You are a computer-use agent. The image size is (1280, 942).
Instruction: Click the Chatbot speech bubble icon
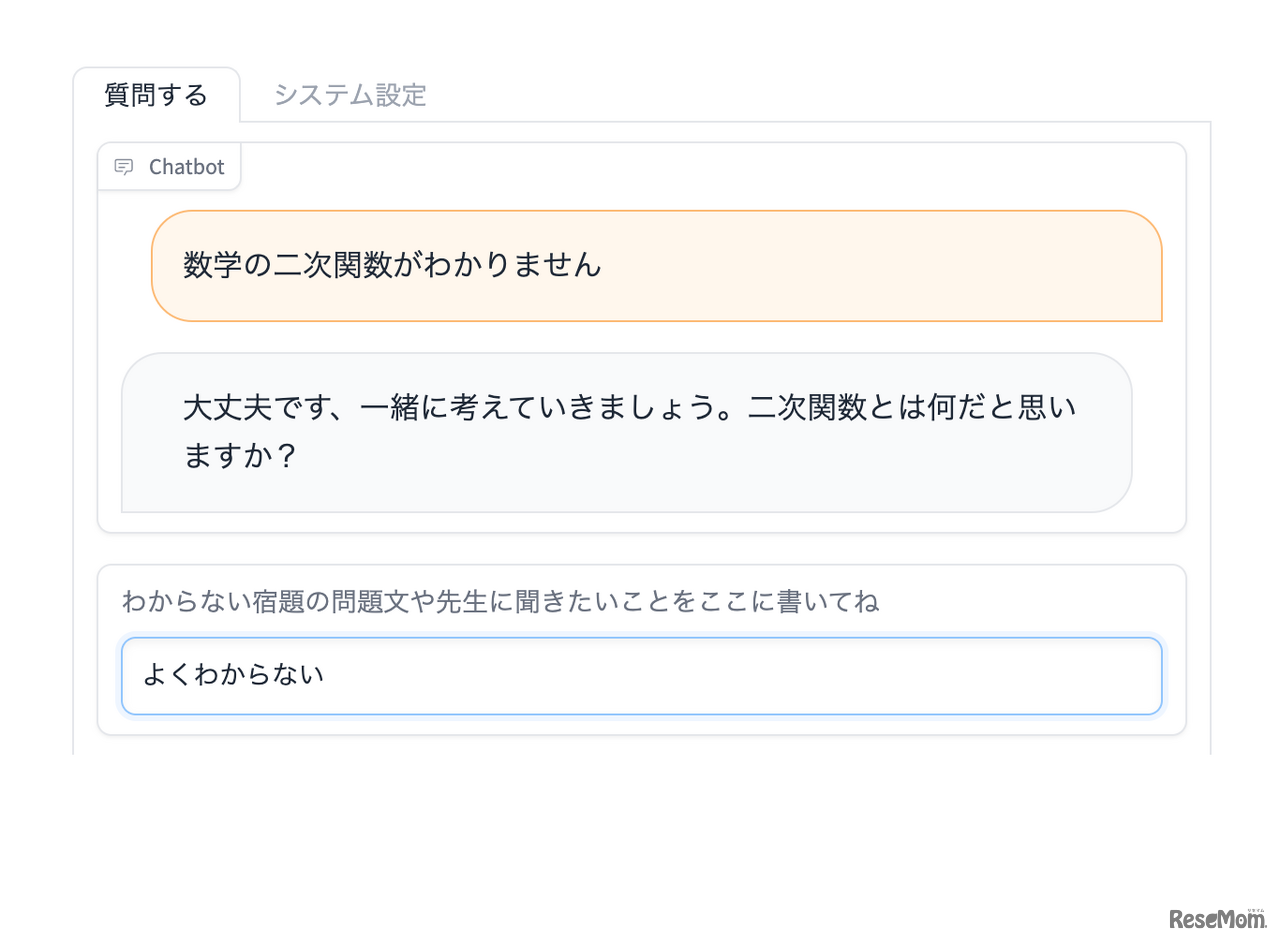[x=124, y=167]
